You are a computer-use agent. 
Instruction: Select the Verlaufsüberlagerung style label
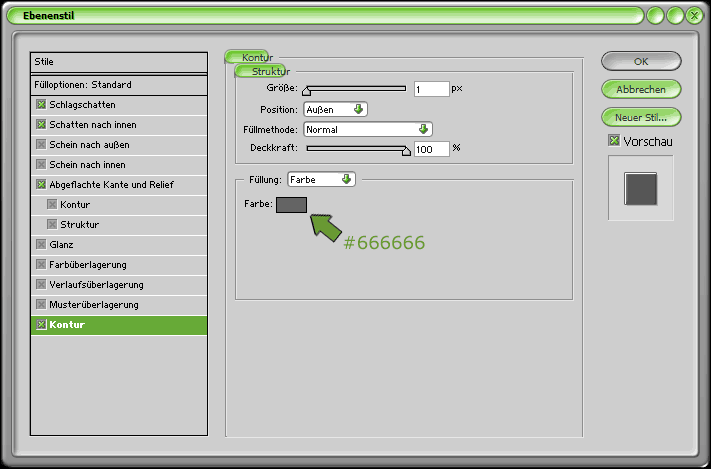click(x=97, y=284)
